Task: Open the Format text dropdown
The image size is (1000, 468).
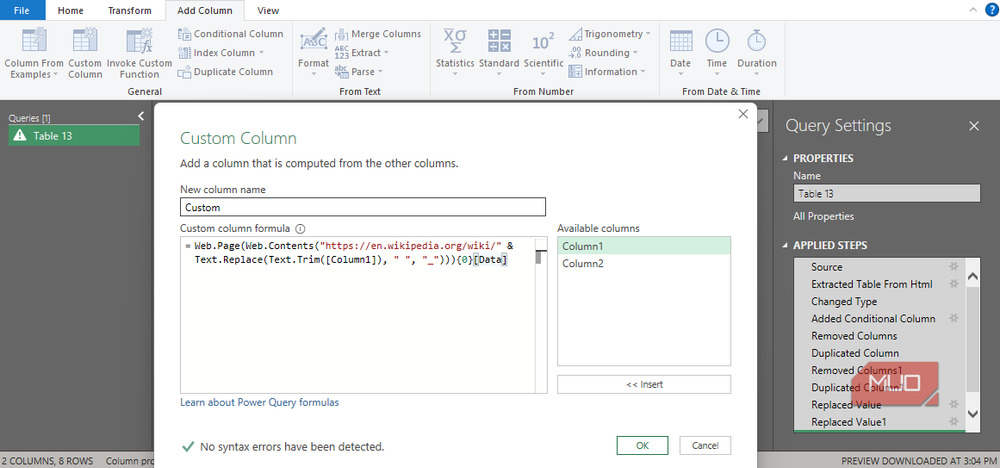Action: 313,53
